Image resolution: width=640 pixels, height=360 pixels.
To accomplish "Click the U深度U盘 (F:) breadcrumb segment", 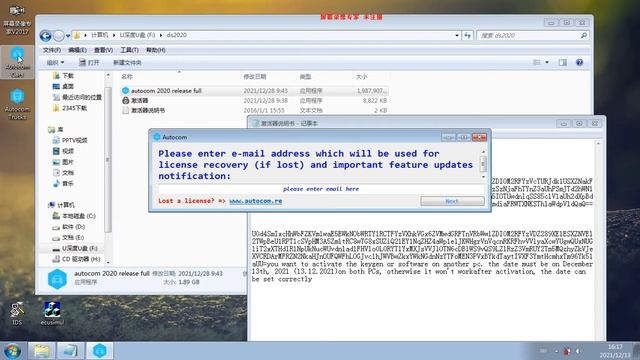I will [x=138, y=35].
